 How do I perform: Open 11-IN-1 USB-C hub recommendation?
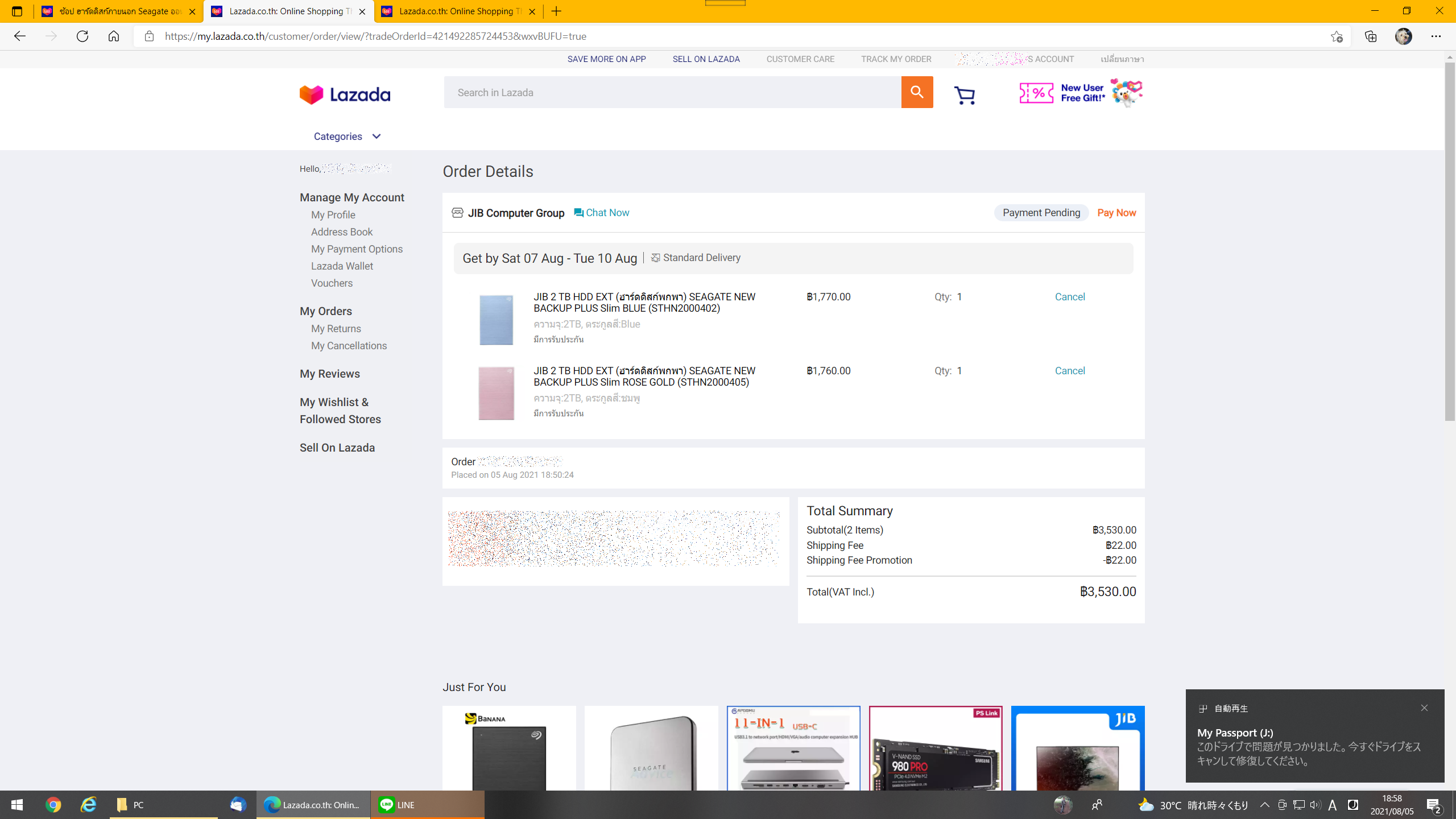coord(793,748)
